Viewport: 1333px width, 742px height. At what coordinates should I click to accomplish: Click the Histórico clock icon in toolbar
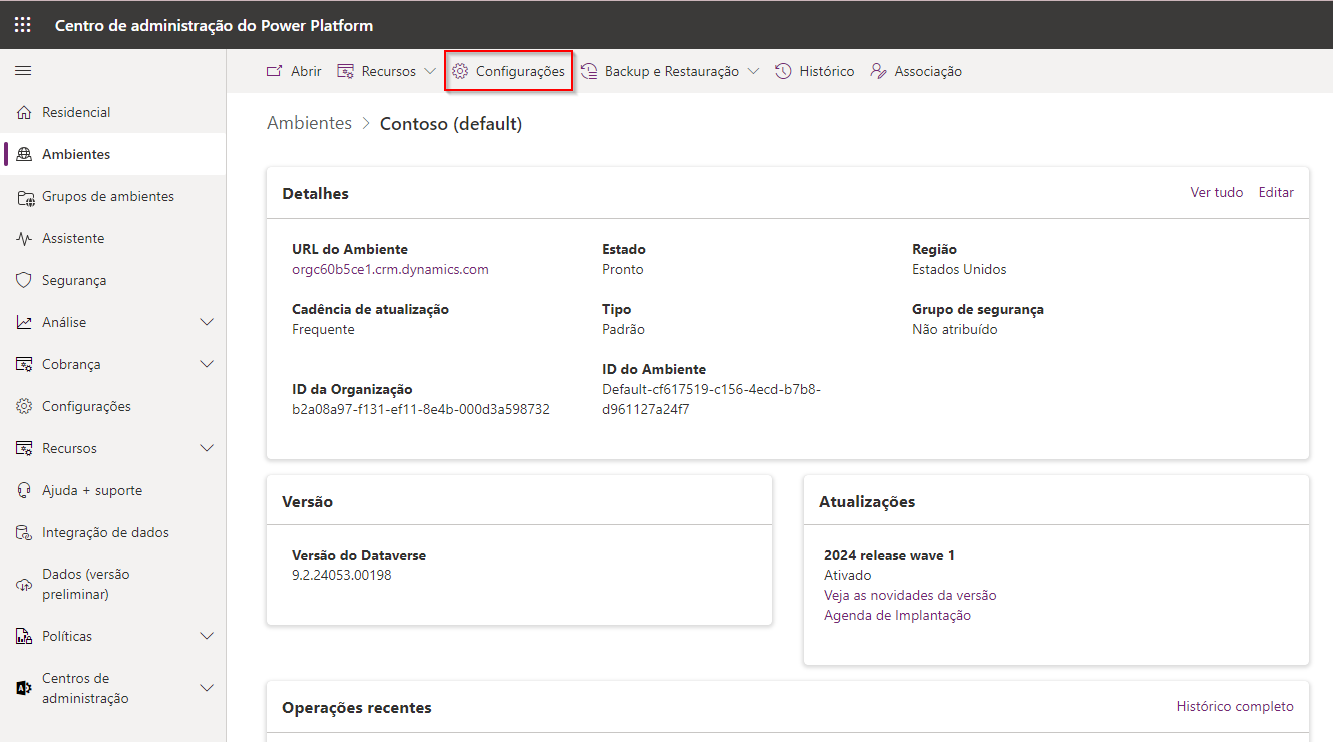784,71
